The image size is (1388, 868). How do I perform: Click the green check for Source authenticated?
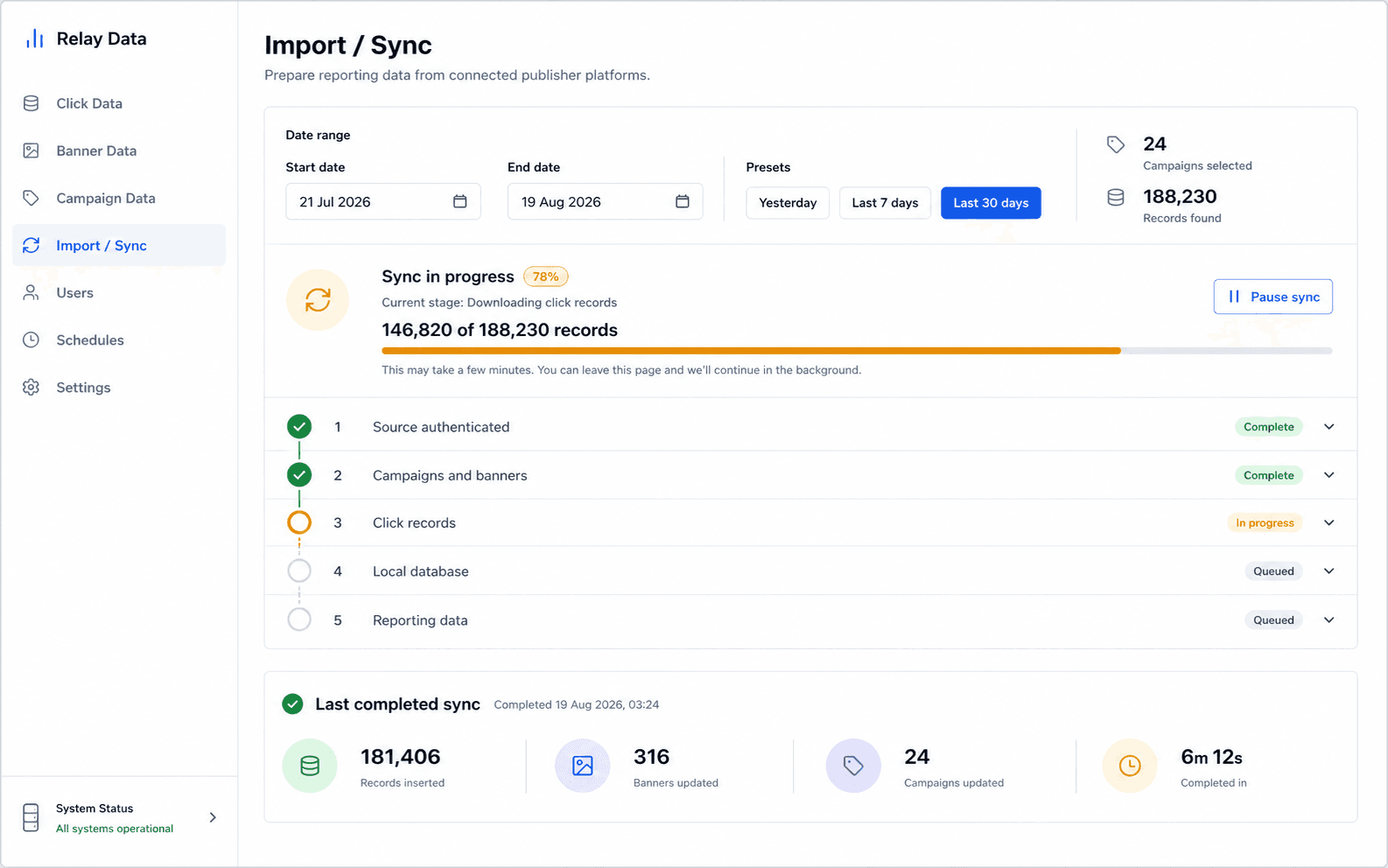pos(299,427)
